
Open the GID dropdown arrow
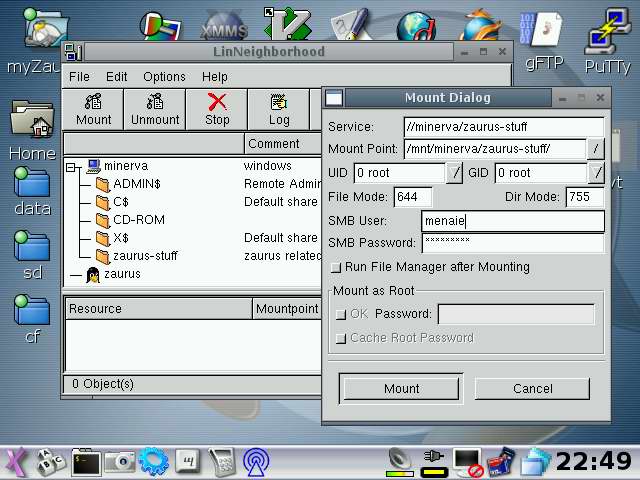coord(596,173)
